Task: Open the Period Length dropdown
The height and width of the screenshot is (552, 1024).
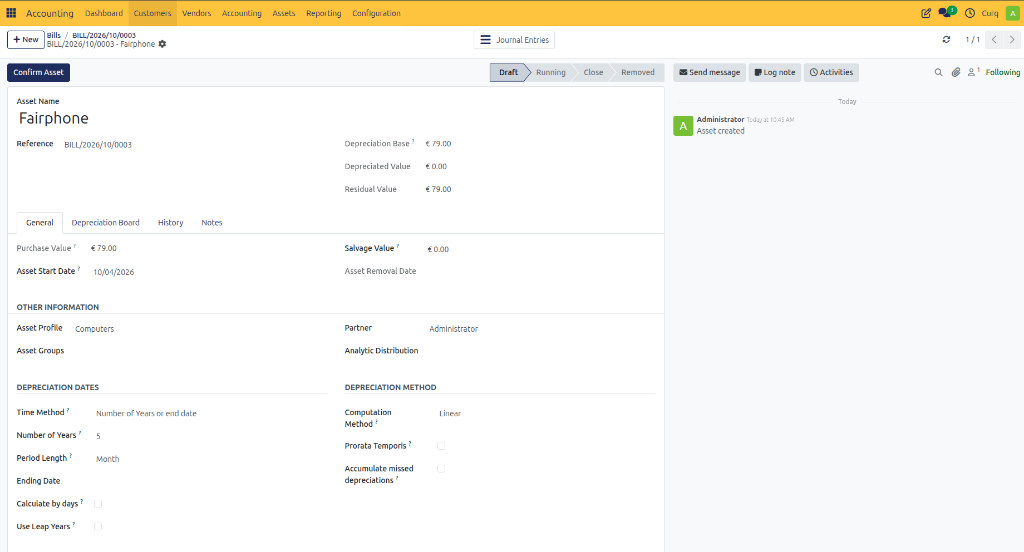Action: click(x=210, y=459)
